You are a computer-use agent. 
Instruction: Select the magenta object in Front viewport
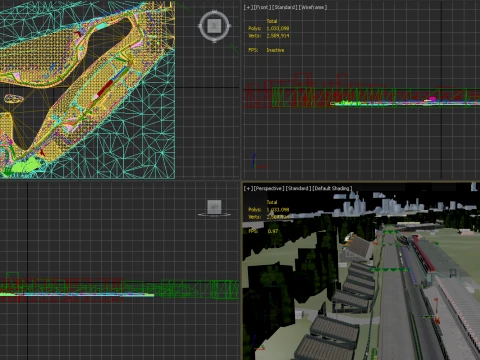click(432, 99)
